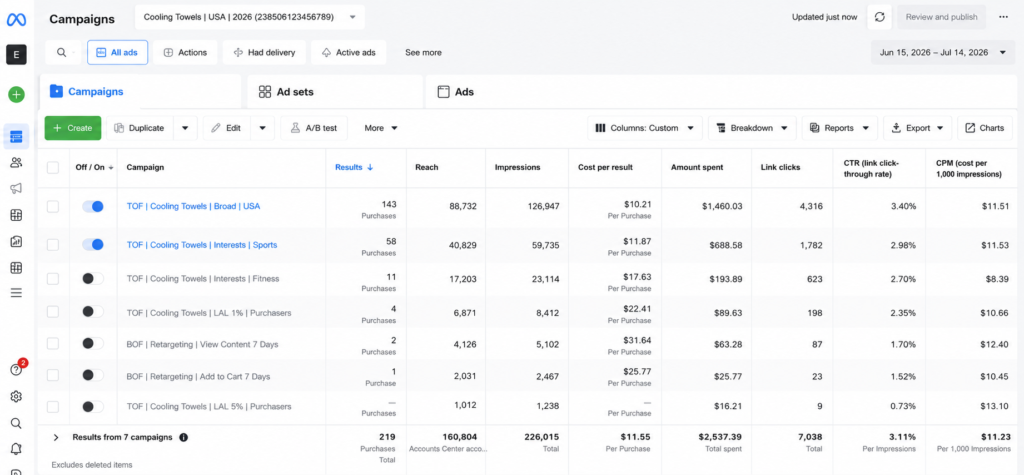The width and height of the screenshot is (1024, 475).
Task: Apply the Had delivery filter
Action: (x=263, y=52)
